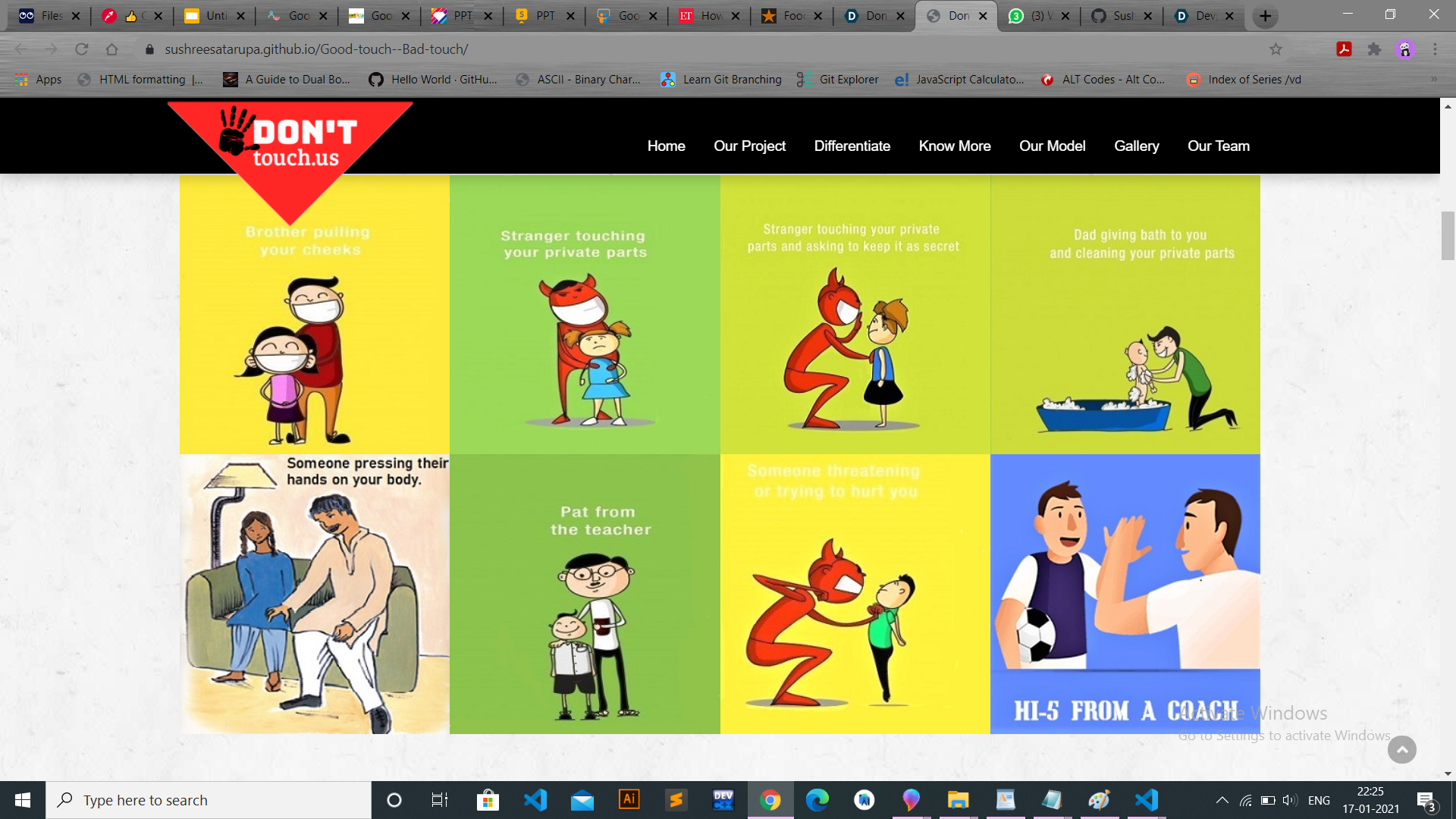Go to the Gallery nav item
The width and height of the screenshot is (1456, 819).
point(1136,146)
